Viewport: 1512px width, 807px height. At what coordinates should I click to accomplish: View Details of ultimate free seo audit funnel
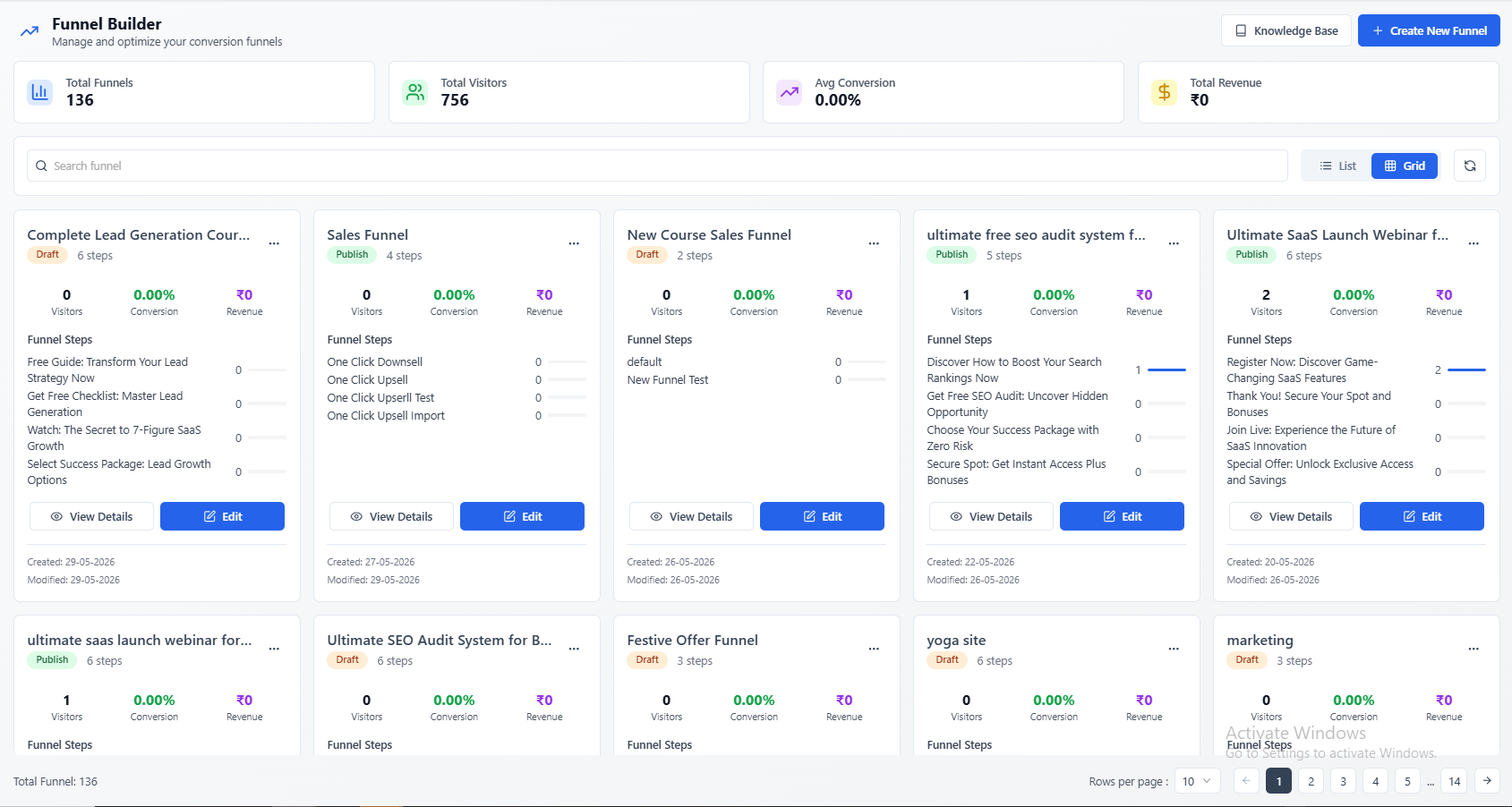point(992,516)
